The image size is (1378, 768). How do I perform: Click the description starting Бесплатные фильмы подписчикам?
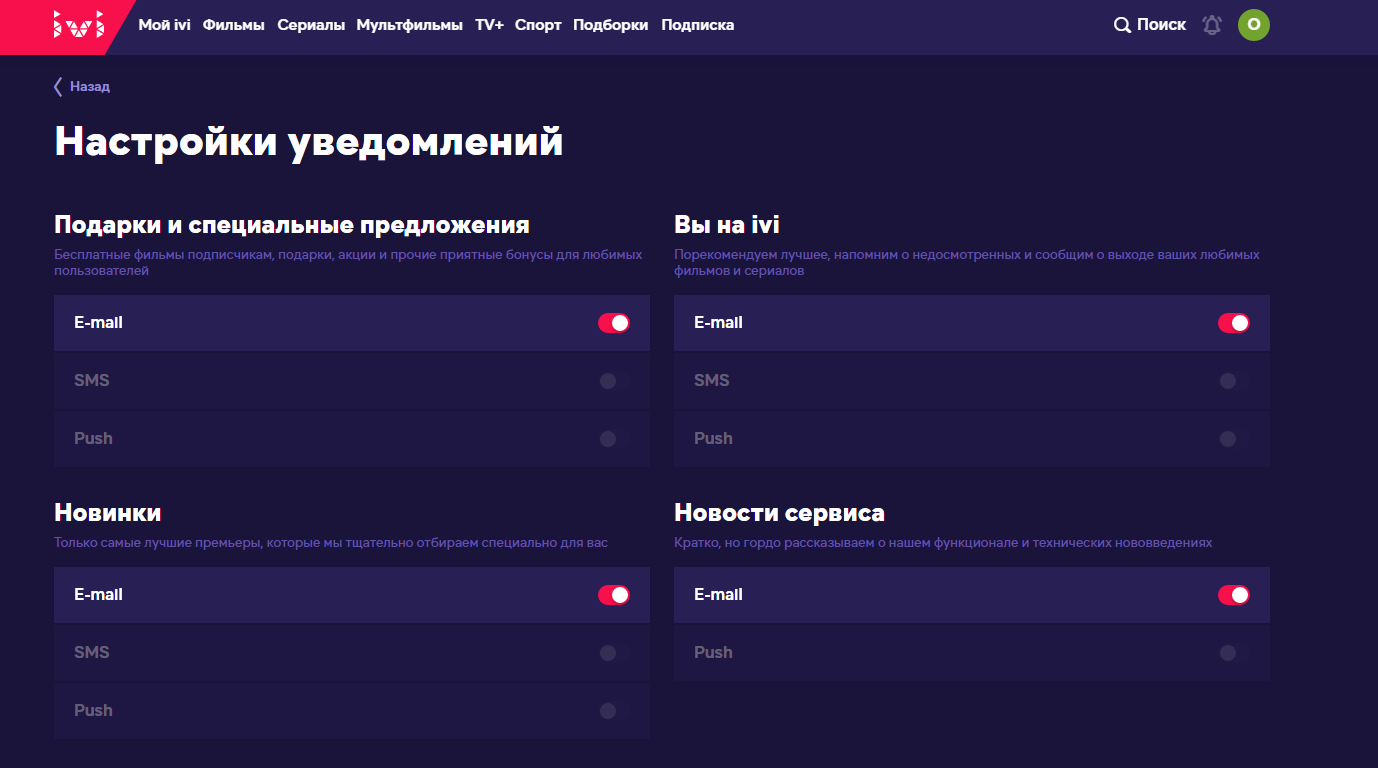pos(348,263)
